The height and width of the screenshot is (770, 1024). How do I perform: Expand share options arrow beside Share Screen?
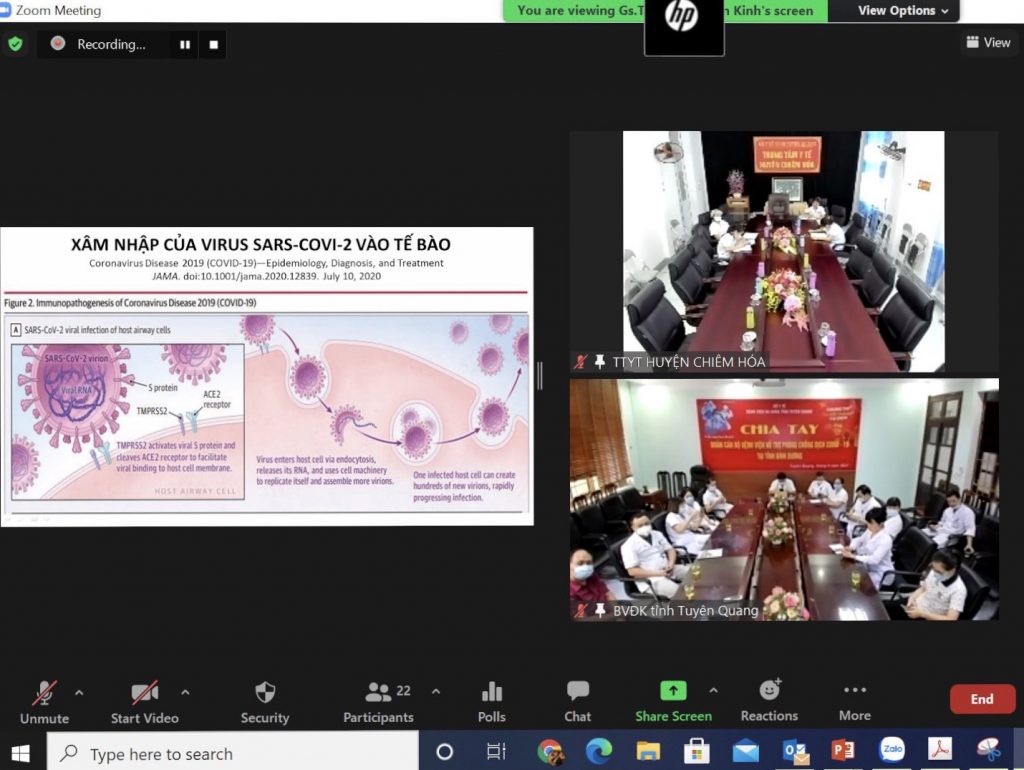click(x=714, y=690)
